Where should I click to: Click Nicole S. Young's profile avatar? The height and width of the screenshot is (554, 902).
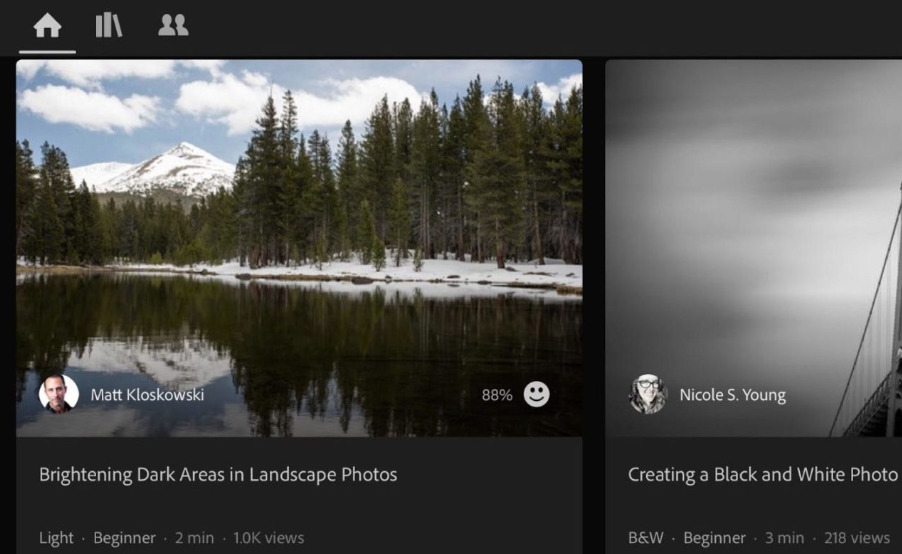648,394
